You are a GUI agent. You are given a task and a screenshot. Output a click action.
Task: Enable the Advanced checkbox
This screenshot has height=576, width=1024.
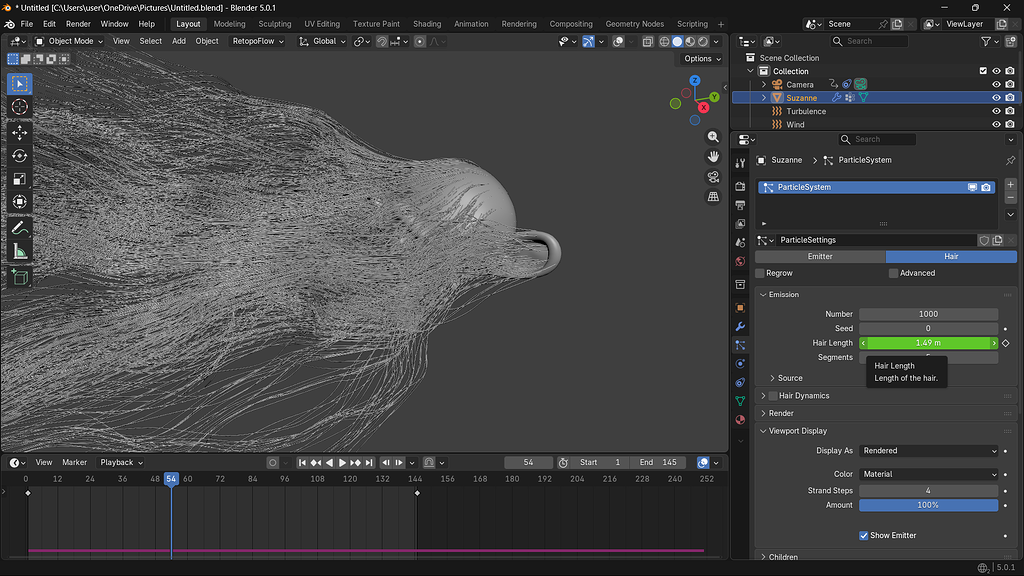[x=893, y=273]
